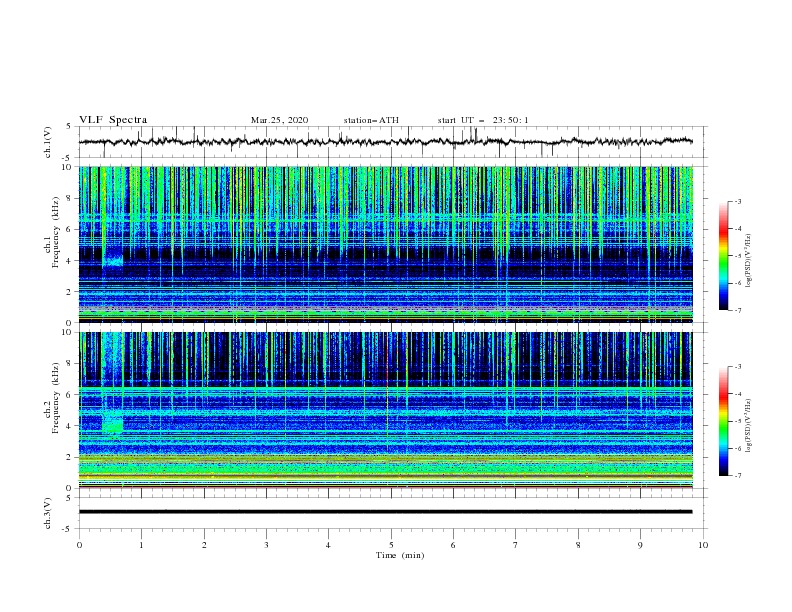The height and width of the screenshot is (612, 792).
Task: Click the ch.2 "Frequency (kHz)" axis label
Action: pyautogui.click(x=55, y=397)
